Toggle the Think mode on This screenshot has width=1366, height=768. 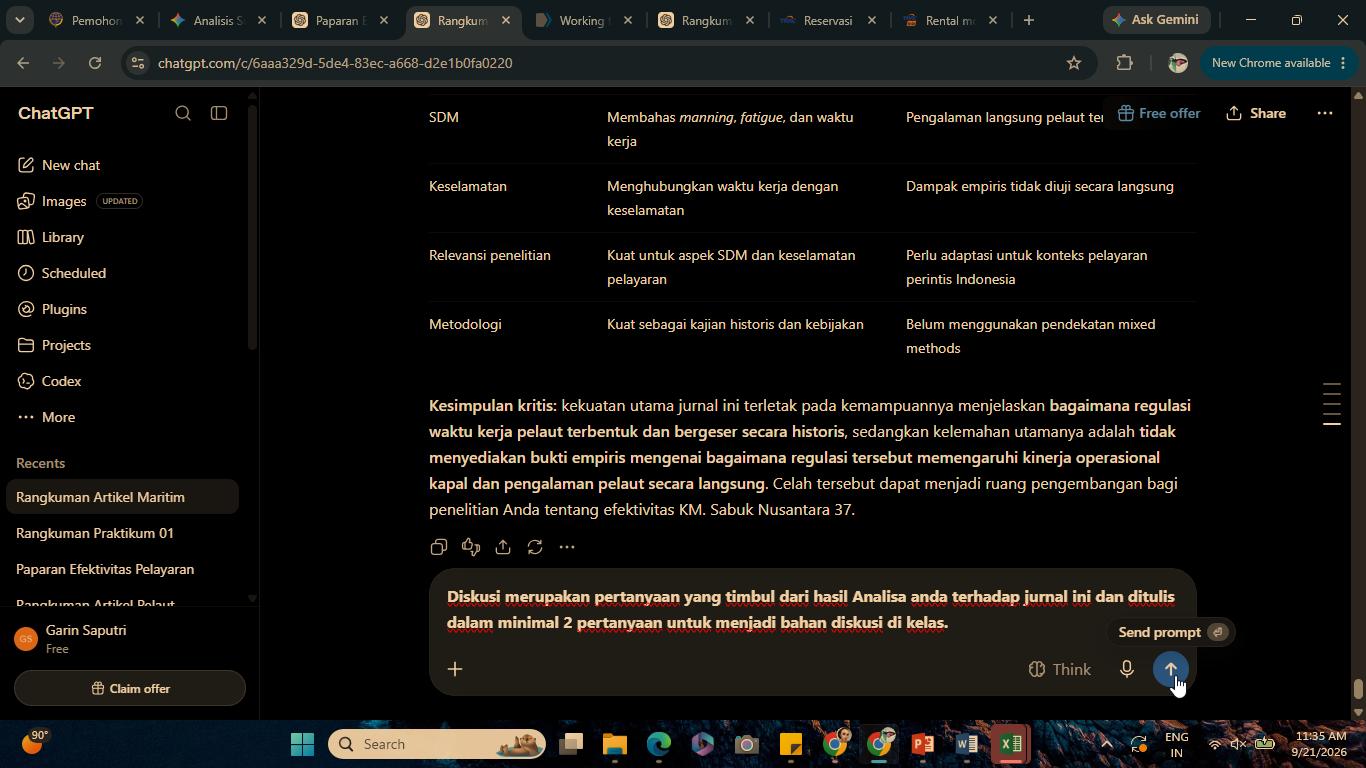click(1060, 669)
